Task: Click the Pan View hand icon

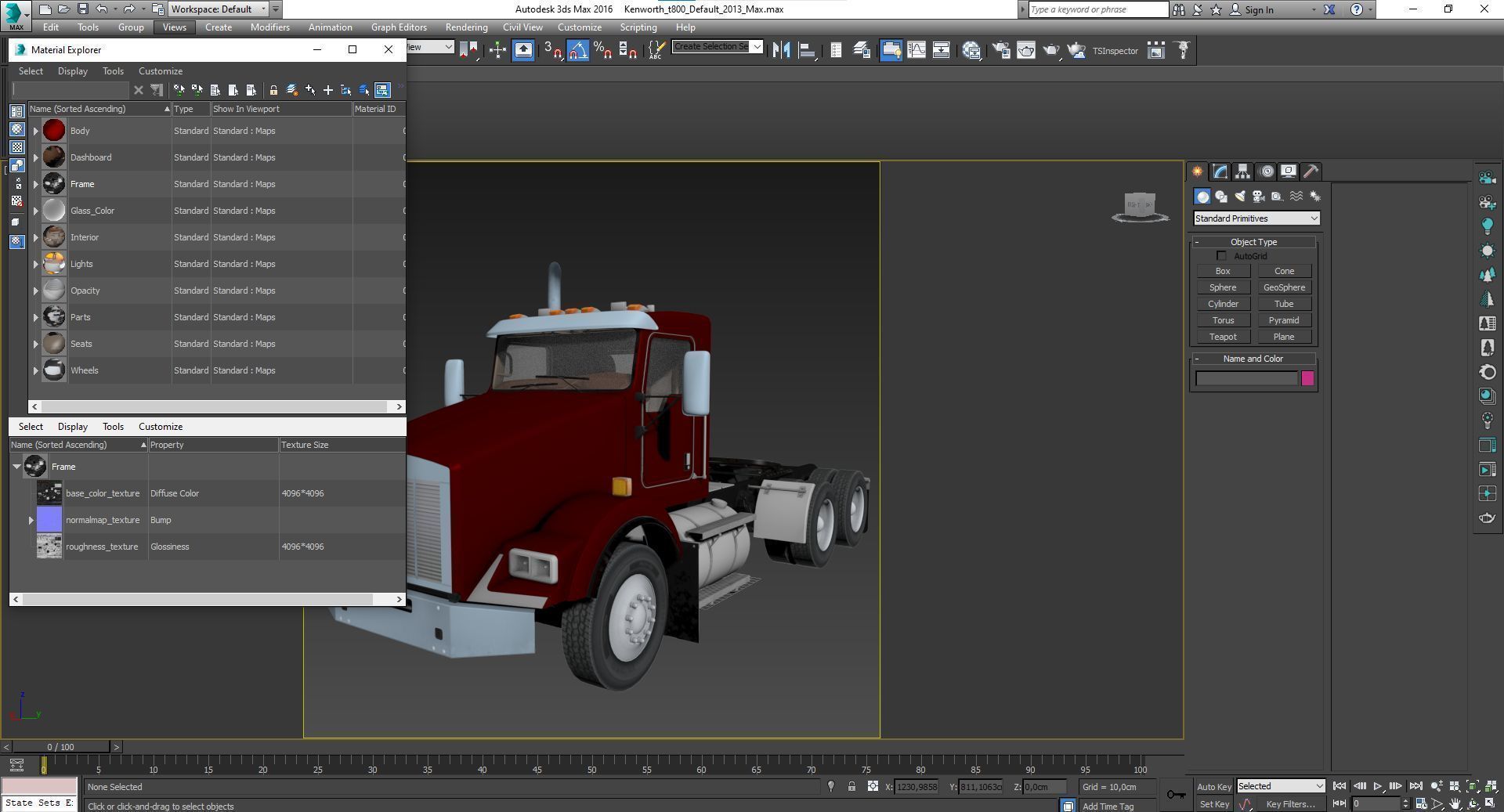Action: point(1455,803)
